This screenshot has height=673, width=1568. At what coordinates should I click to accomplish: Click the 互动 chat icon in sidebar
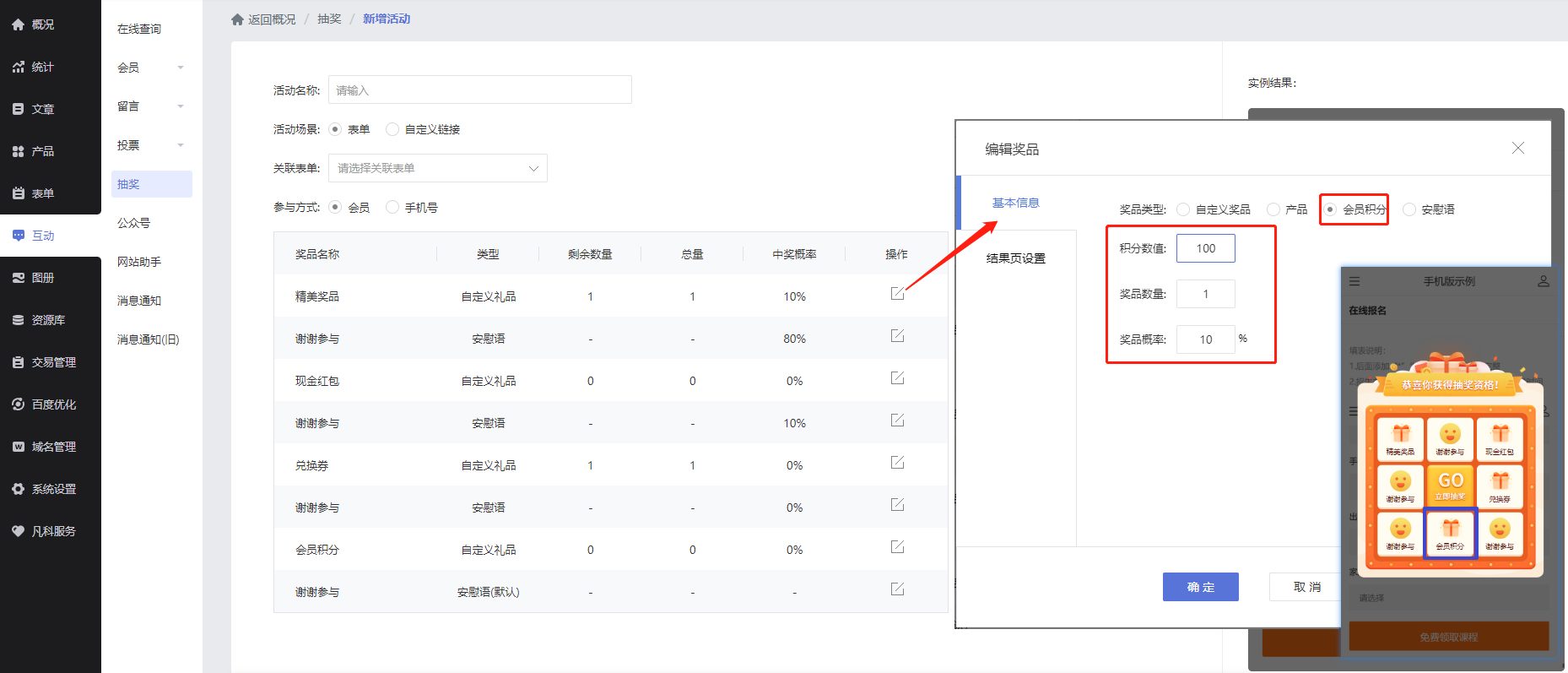(x=18, y=236)
